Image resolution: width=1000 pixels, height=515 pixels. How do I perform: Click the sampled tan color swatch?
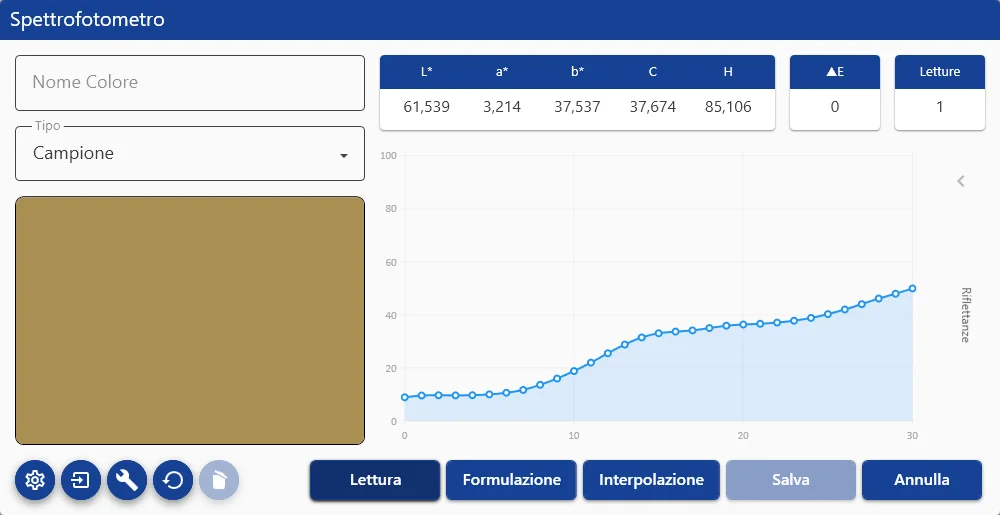click(x=190, y=321)
